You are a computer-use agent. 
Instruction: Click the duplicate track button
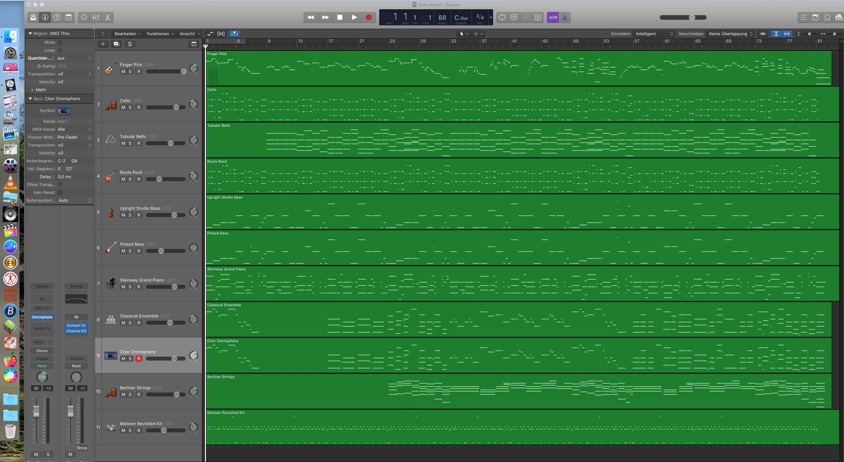click(116, 44)
